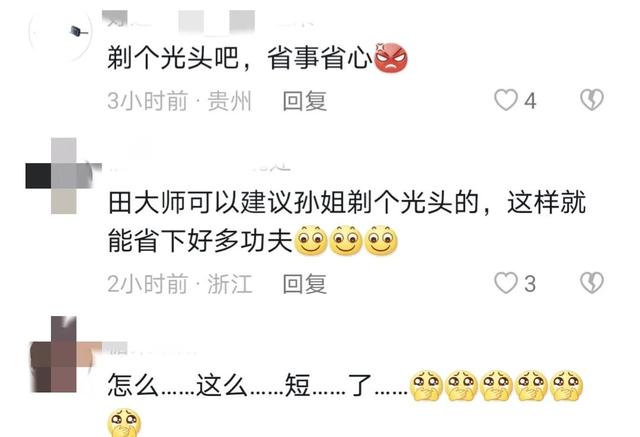640x437 pixels.
Task: Select the comment text "怎么……这么……短……了"
Action: coord(258,385)
